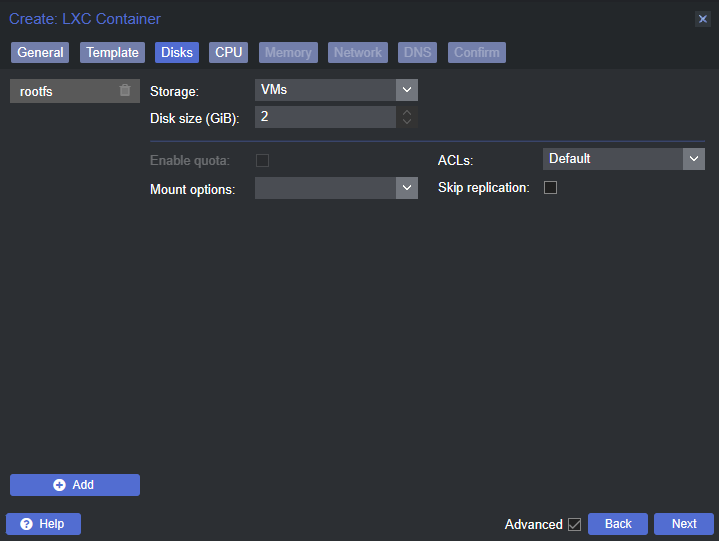Proceed with the Next button

[x=684, y=524]
